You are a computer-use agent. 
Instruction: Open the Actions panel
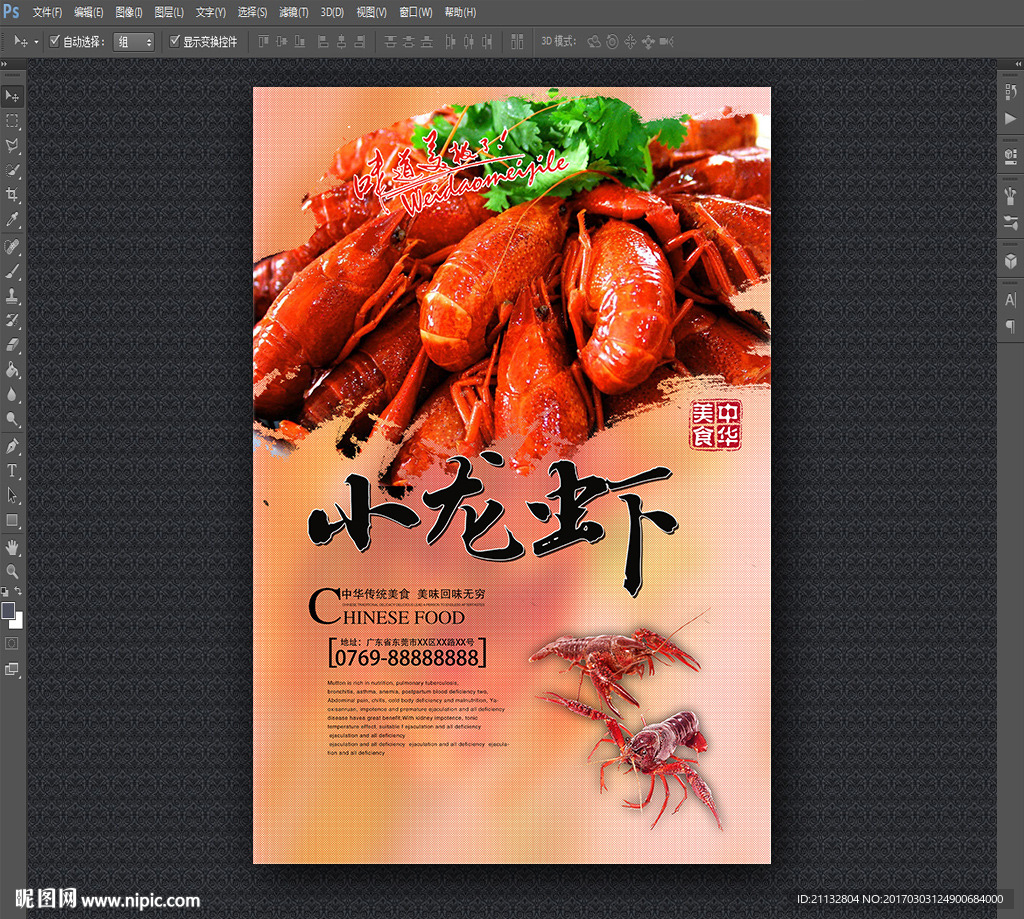tap(1010, 118)
